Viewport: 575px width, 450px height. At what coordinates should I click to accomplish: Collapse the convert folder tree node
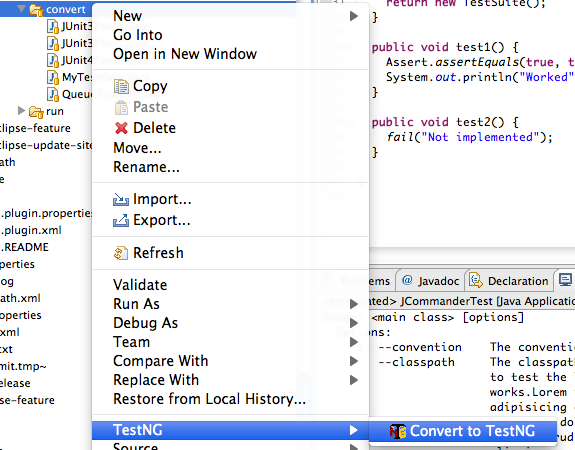click(x=22, y=8)
